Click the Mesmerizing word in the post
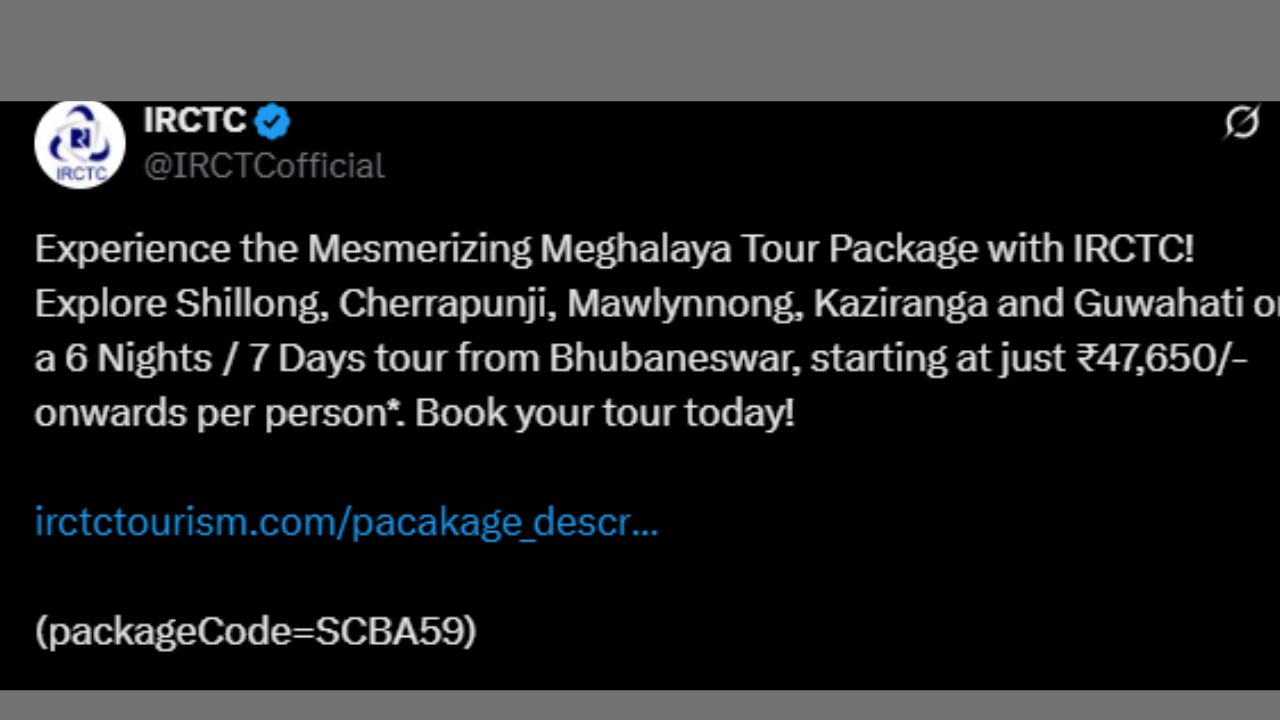This screenshot has width=1280, height=720. 420,250
